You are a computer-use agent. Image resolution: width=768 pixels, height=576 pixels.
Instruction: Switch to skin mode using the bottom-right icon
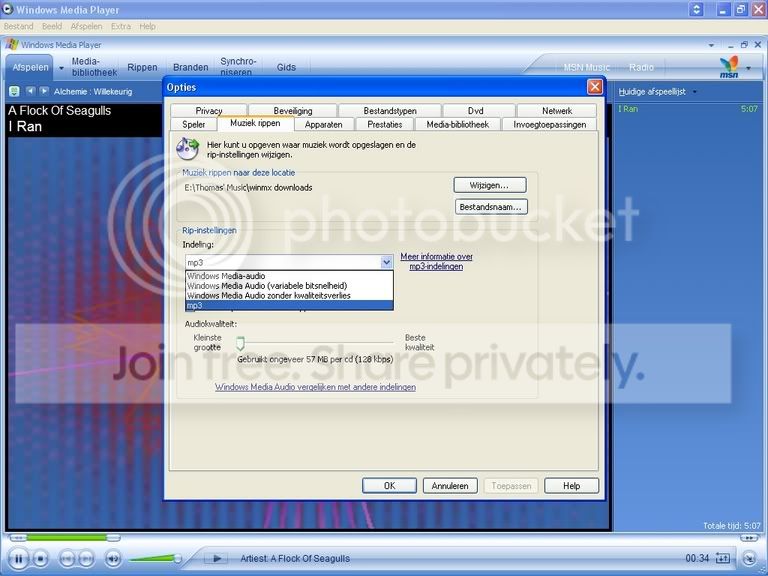click(x=749, y=558)
